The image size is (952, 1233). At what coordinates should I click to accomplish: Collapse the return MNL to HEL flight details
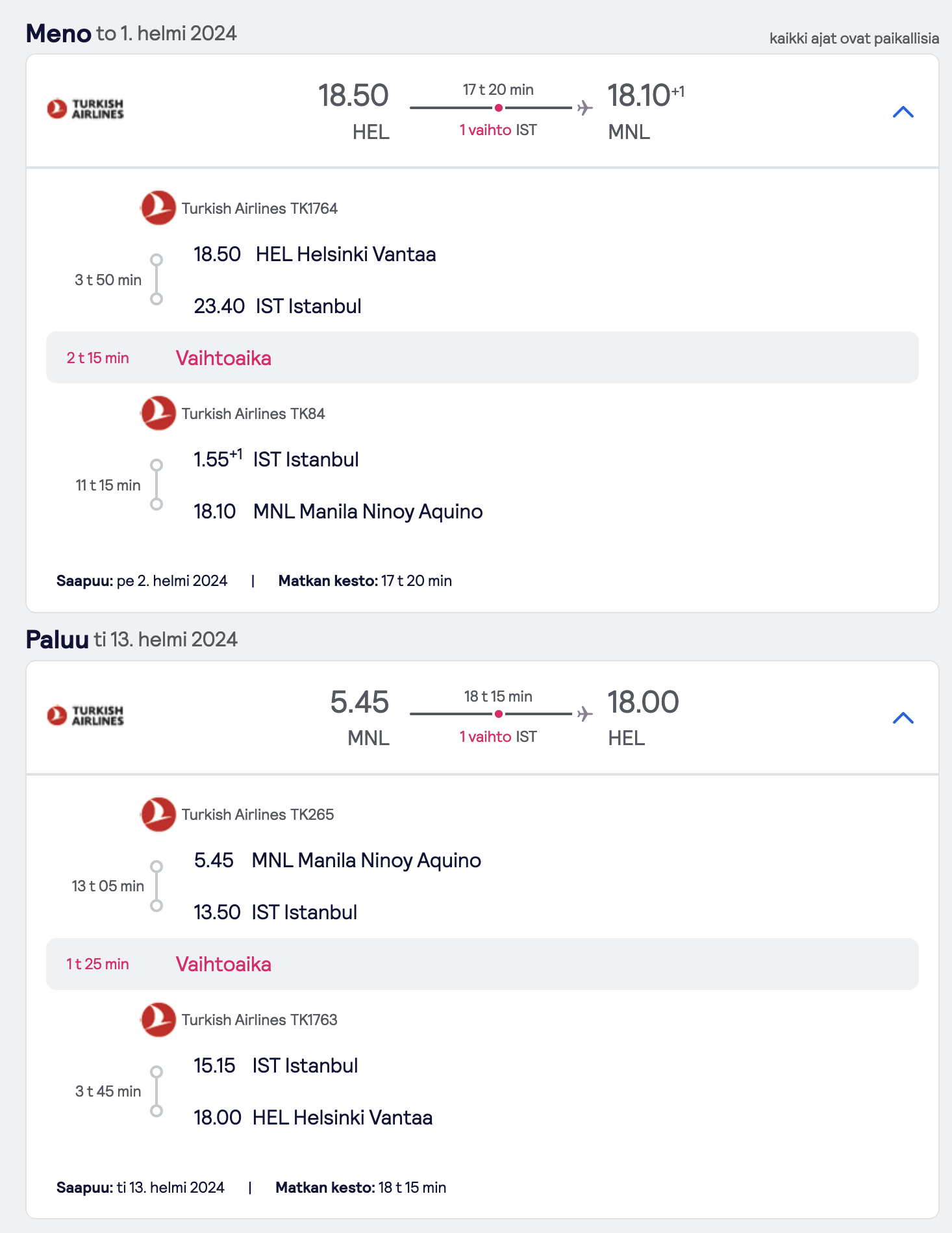tap(903, 718)
